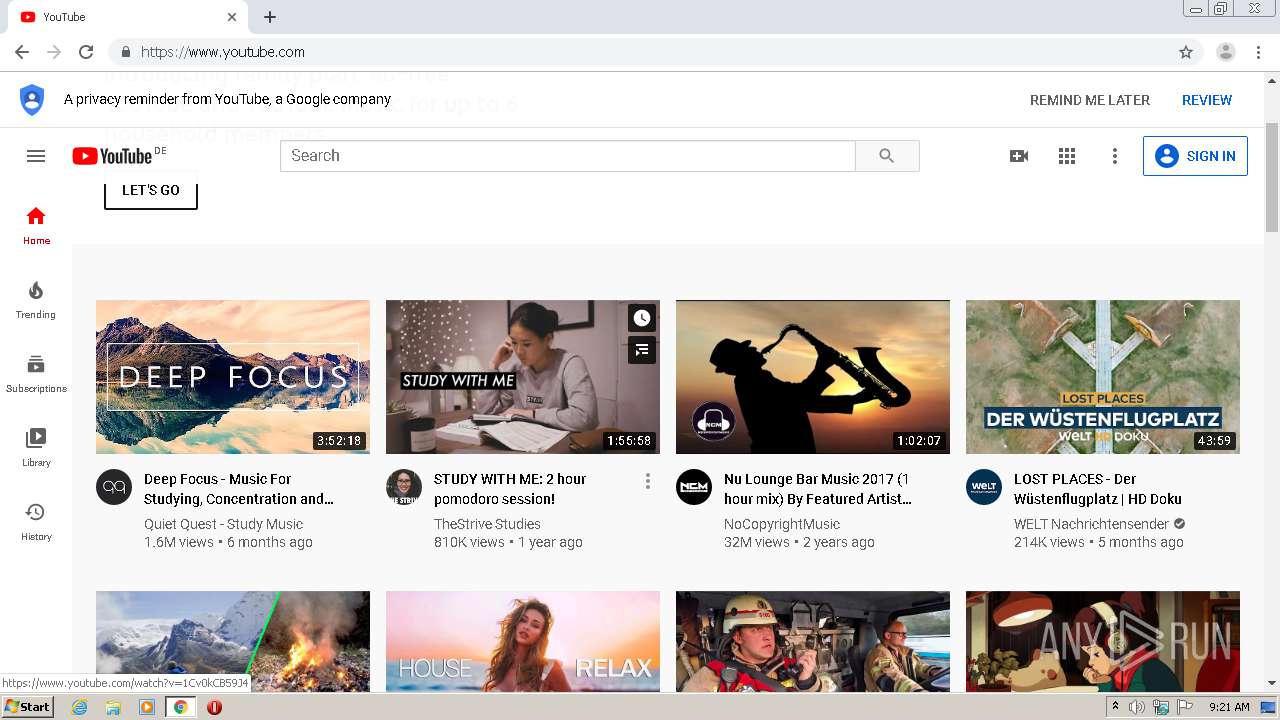This screenshot has width=1280, height=720.
Task: Open Subscriptions in sidebar
Action: click(36, 374)
